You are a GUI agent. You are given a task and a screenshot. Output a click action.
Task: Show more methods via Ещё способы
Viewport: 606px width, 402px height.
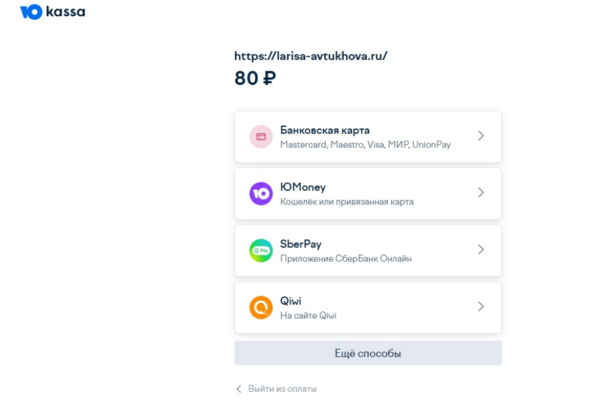[x=368, y=353]
